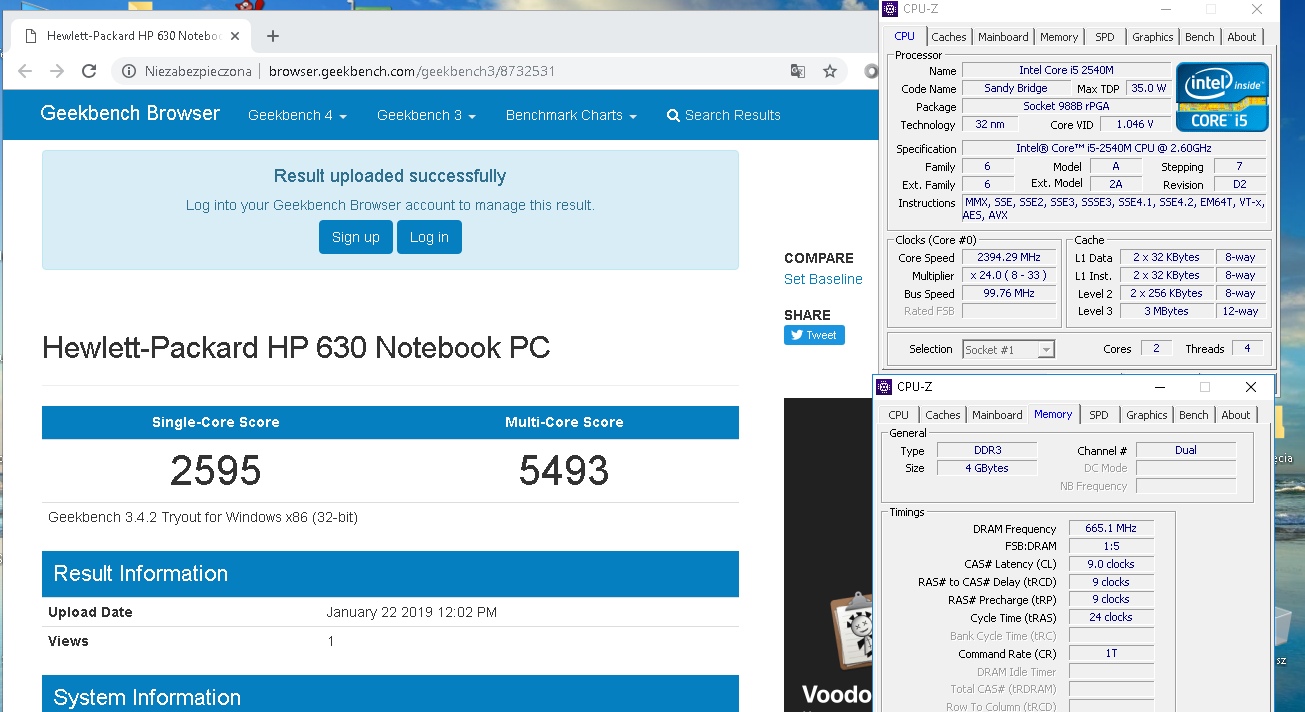Select Caches tab in lower CPU-Z window
The image size is (1305, 712).
(x=943, y=415)
